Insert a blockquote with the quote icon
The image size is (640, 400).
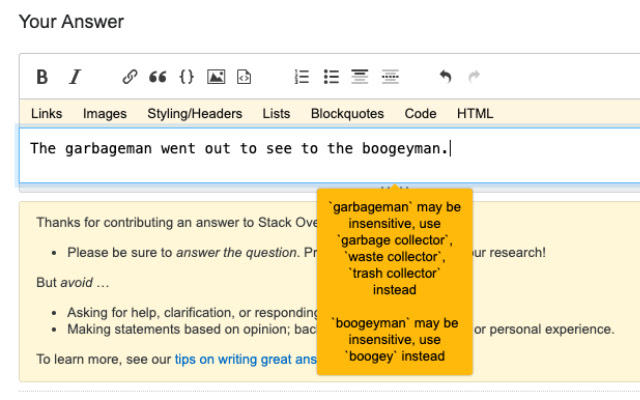click(158, 77)
